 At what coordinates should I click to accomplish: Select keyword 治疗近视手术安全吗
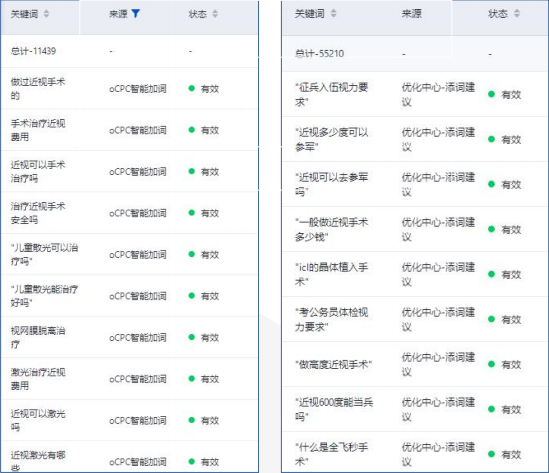coord(38,213)
